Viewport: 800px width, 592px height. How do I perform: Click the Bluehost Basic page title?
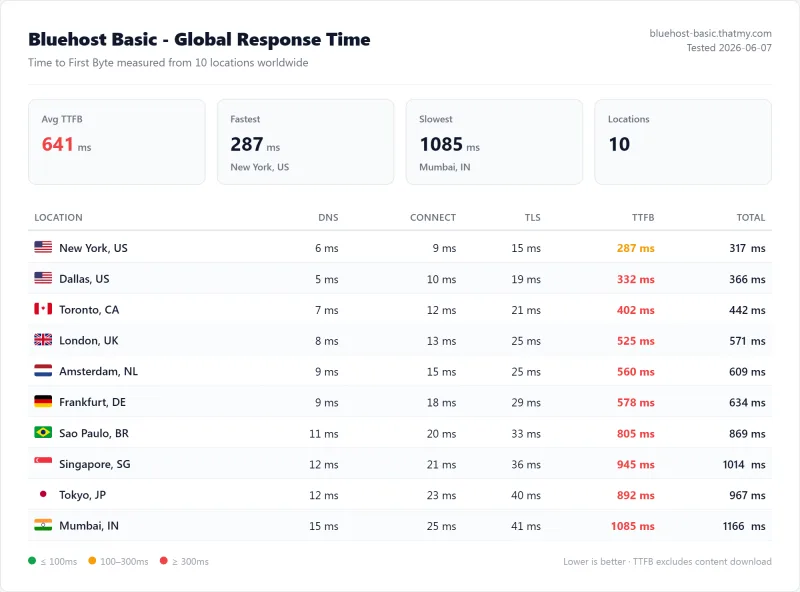[x=199, y=39]
